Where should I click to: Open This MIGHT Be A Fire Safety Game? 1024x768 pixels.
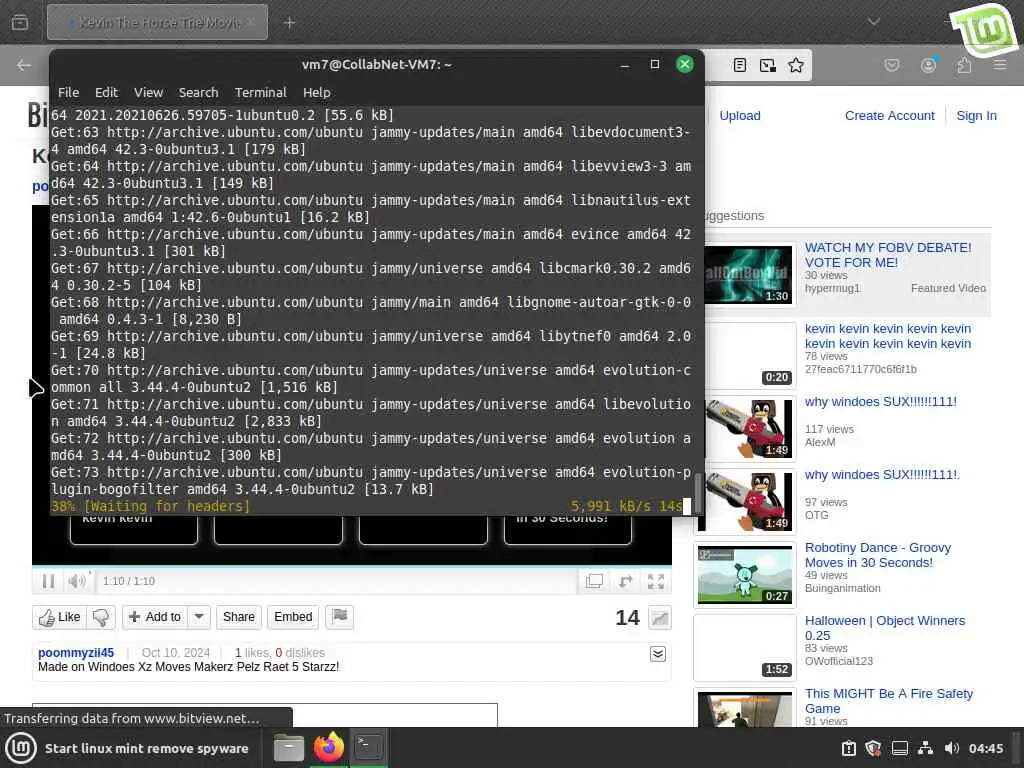[x=889, y=701]
